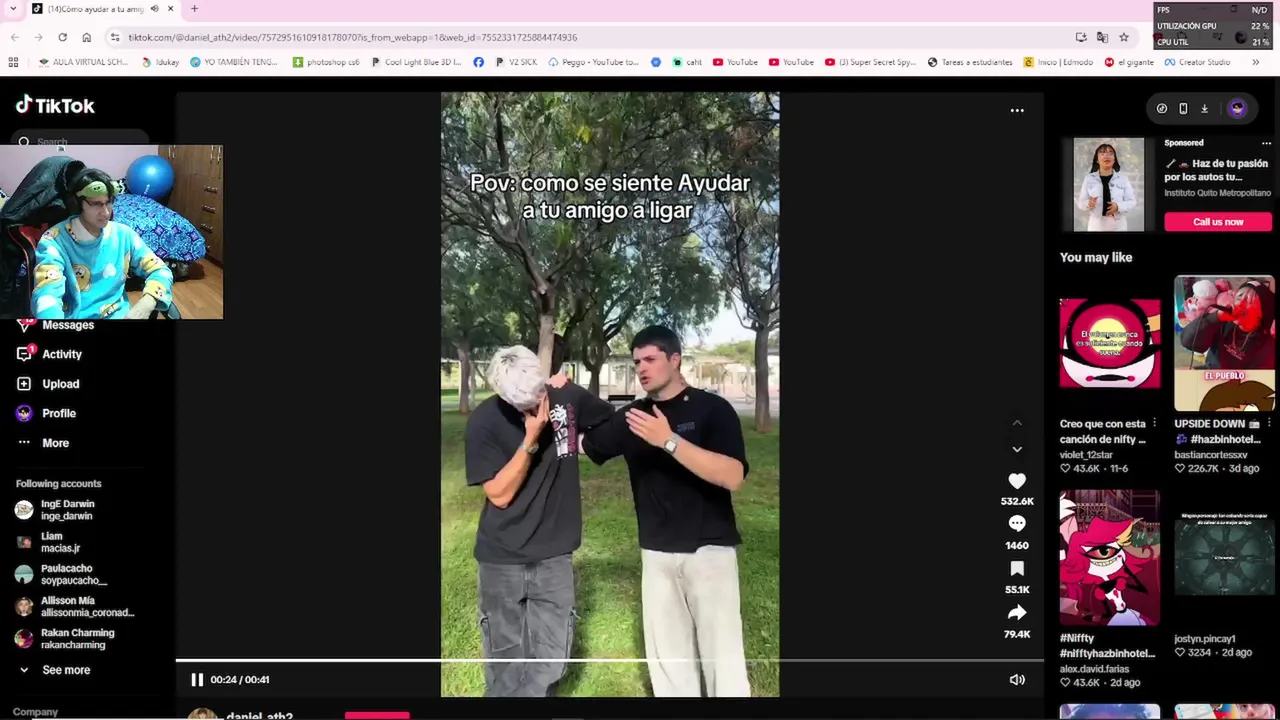Open the browser apps grid icon
The height and width of the screenshot is (720, 1280).
[x=13, y=62]
